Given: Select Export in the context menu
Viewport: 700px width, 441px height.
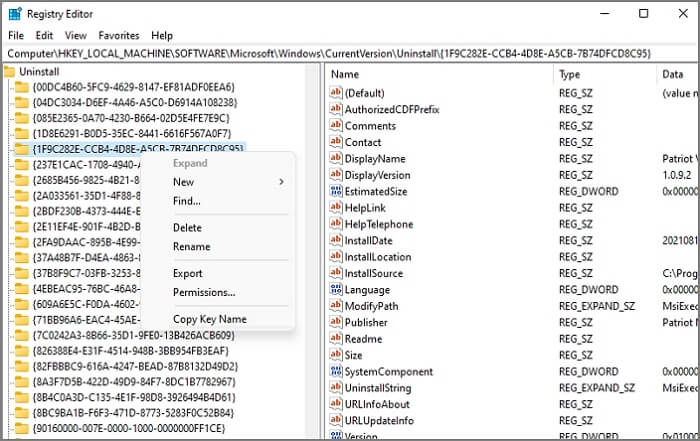Looking at the screenshot, I should [187, 273].
